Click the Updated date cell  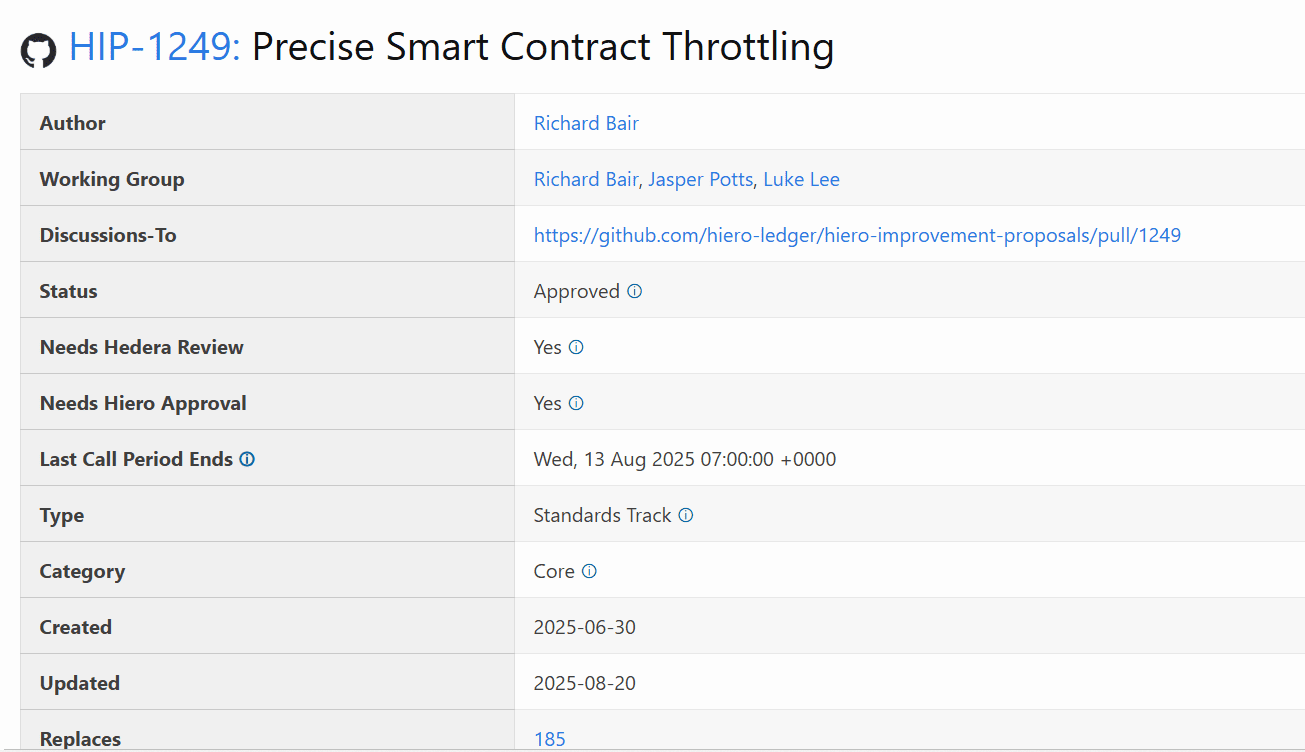[x=584, y=682]
